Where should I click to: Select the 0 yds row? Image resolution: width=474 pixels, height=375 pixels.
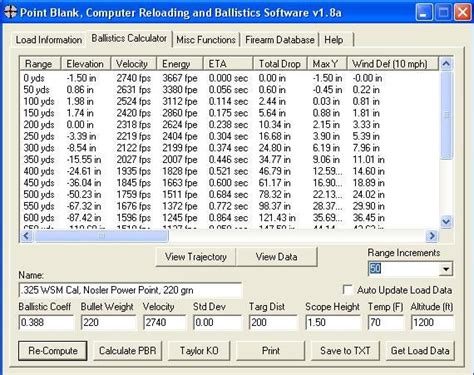pos(229,78)
